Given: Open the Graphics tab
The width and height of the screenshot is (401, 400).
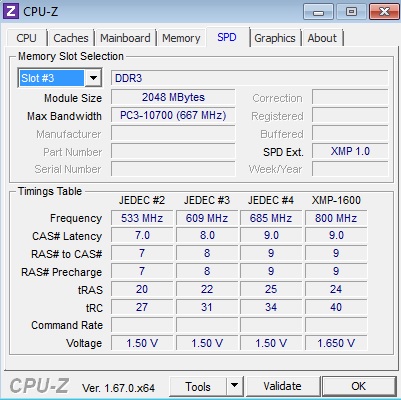Looking at the screenshot, I should point(275,38).
